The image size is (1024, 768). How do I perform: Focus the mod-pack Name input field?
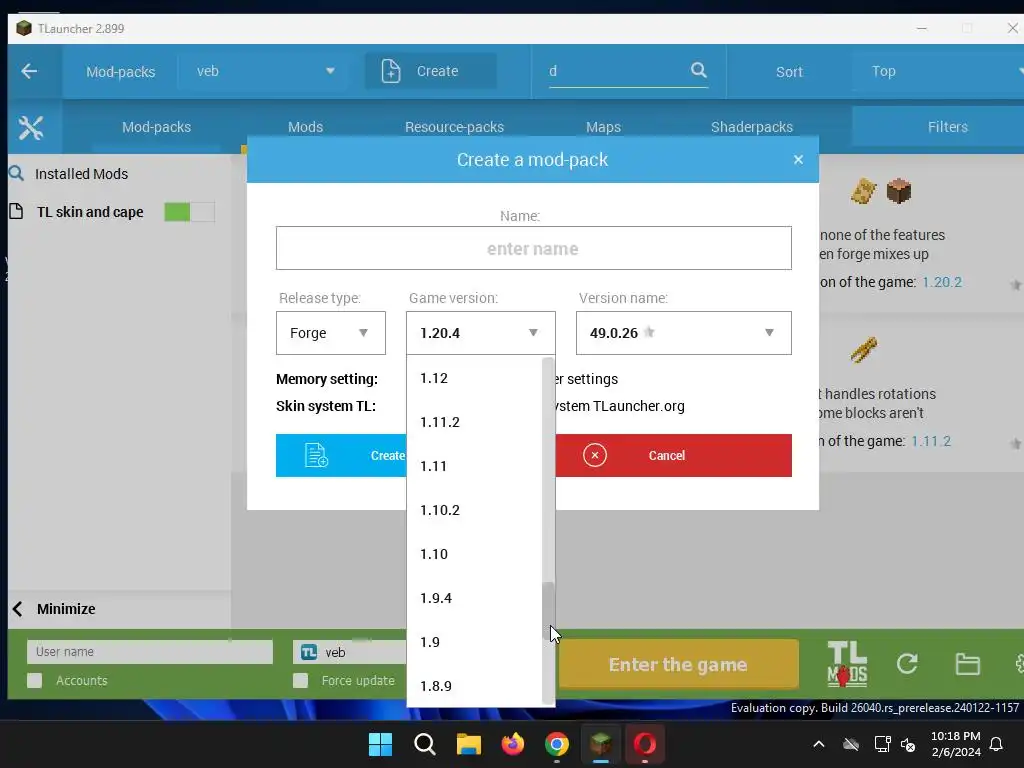click(x=534, y=248)
